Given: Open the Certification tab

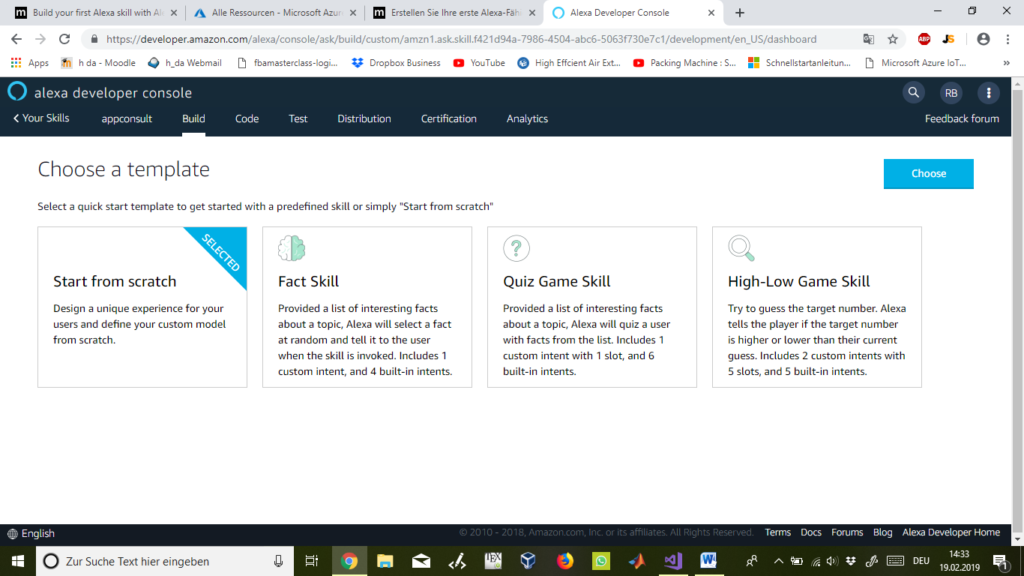Looking at the screenshot, I should click(449, 119).
